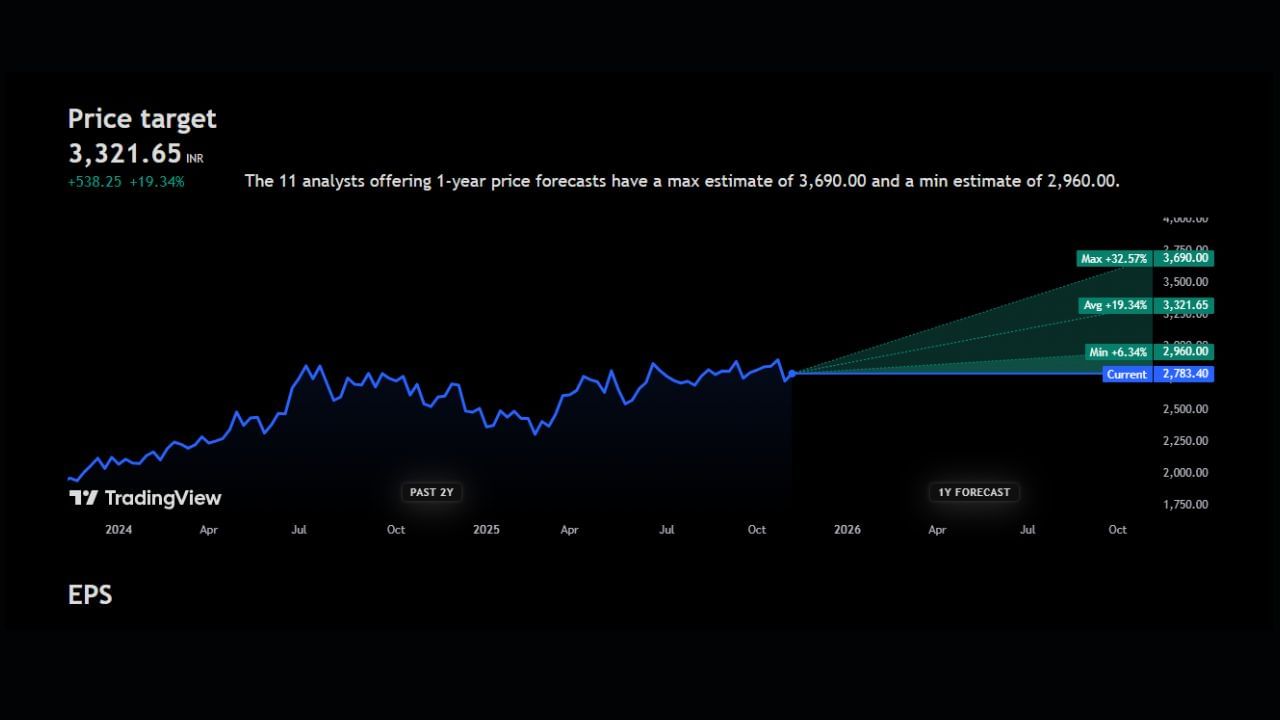This screenshot has height=720, width=1280.
Task: Click the Avg +19.34% forecast tag
Action: point(1115,305)
